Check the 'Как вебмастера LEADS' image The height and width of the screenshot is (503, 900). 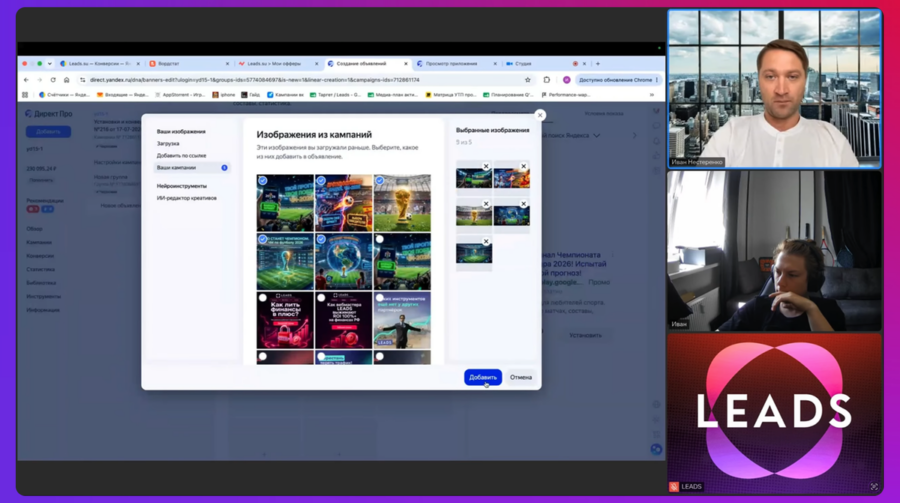[321, 297]
